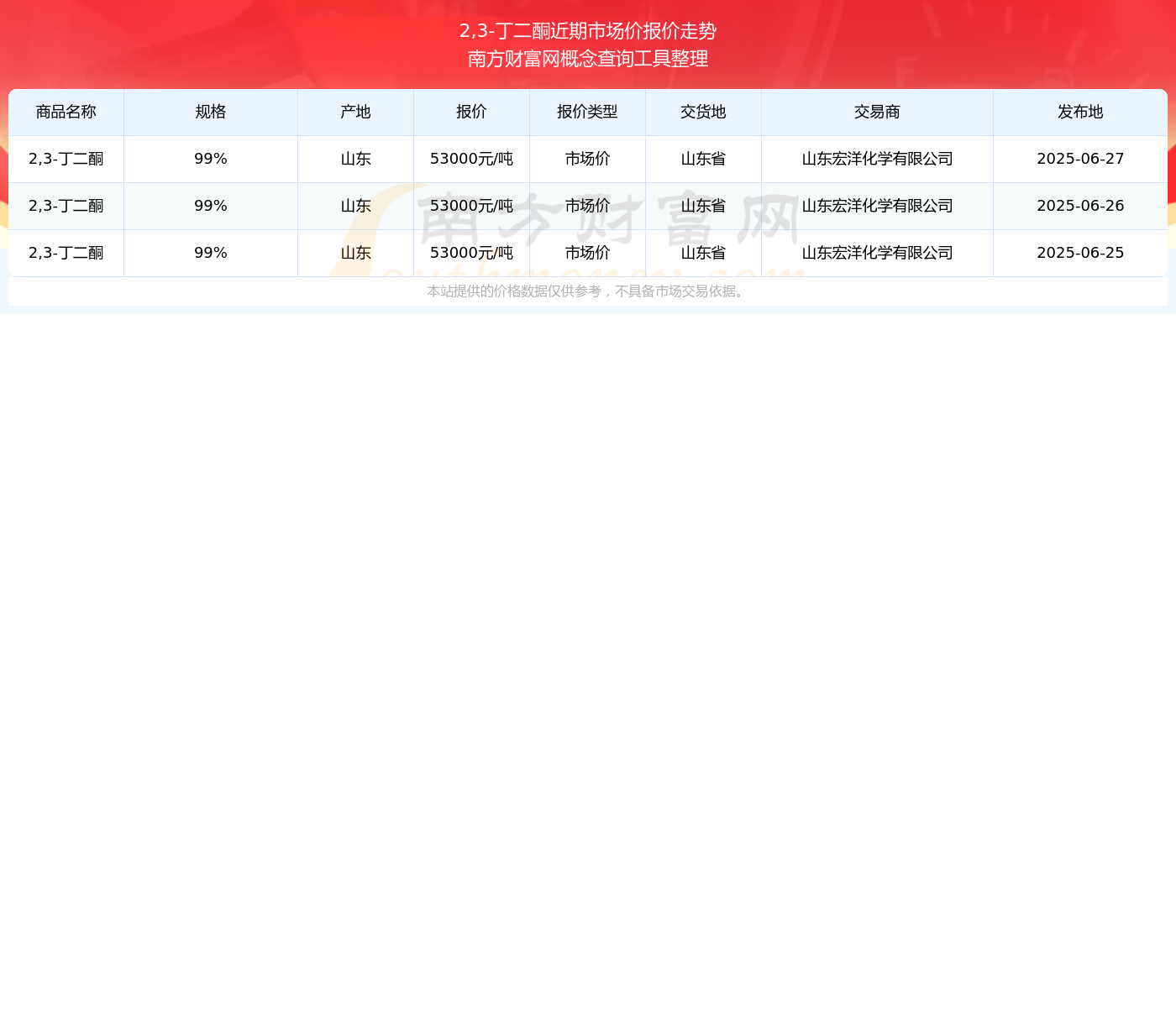
Task: Click 53000元/吨 price in the 2025-06-27 row
Action: pyautogui.click(x=472, y=159)
